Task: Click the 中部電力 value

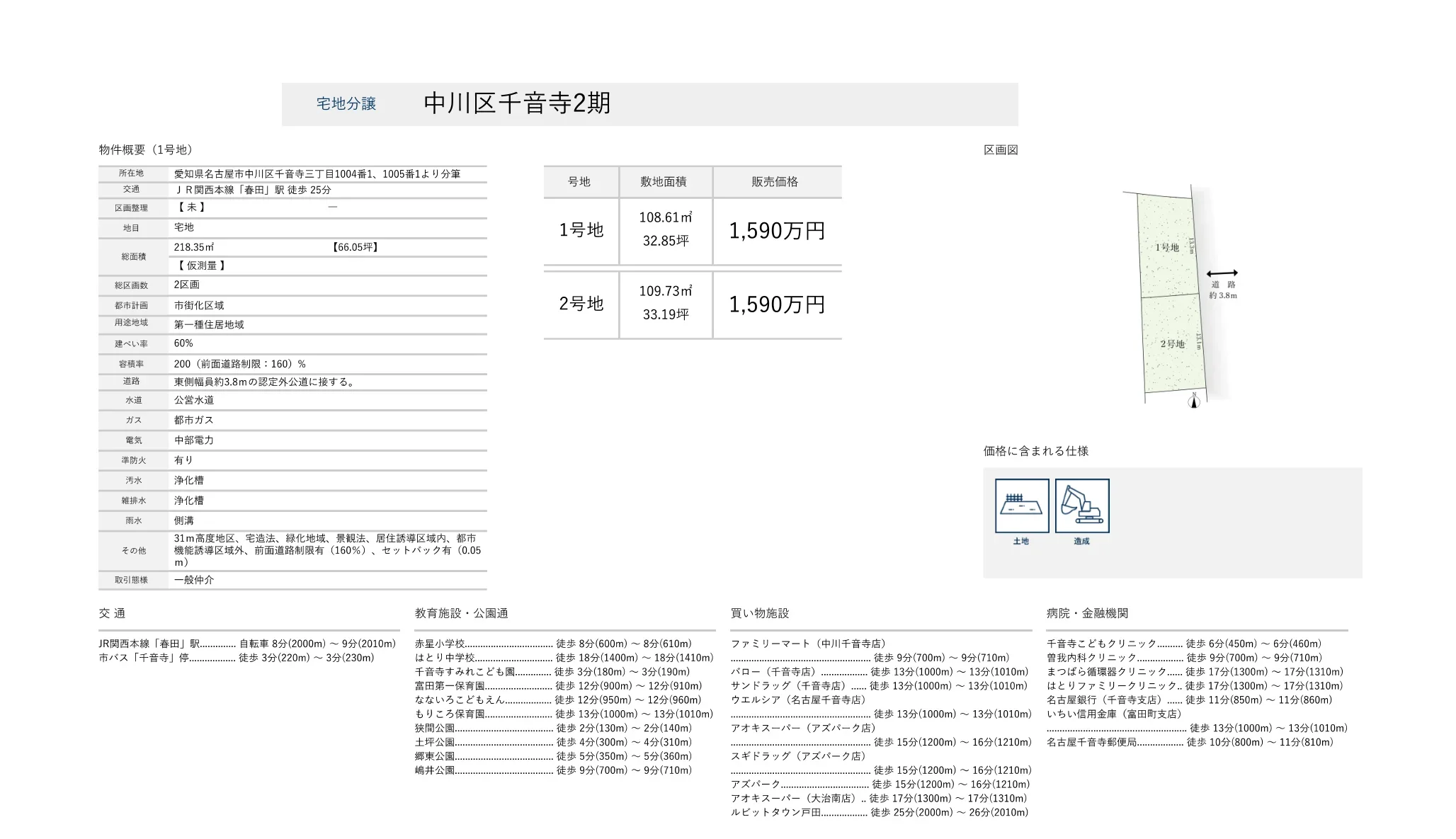Action: (x=194, y=440)
